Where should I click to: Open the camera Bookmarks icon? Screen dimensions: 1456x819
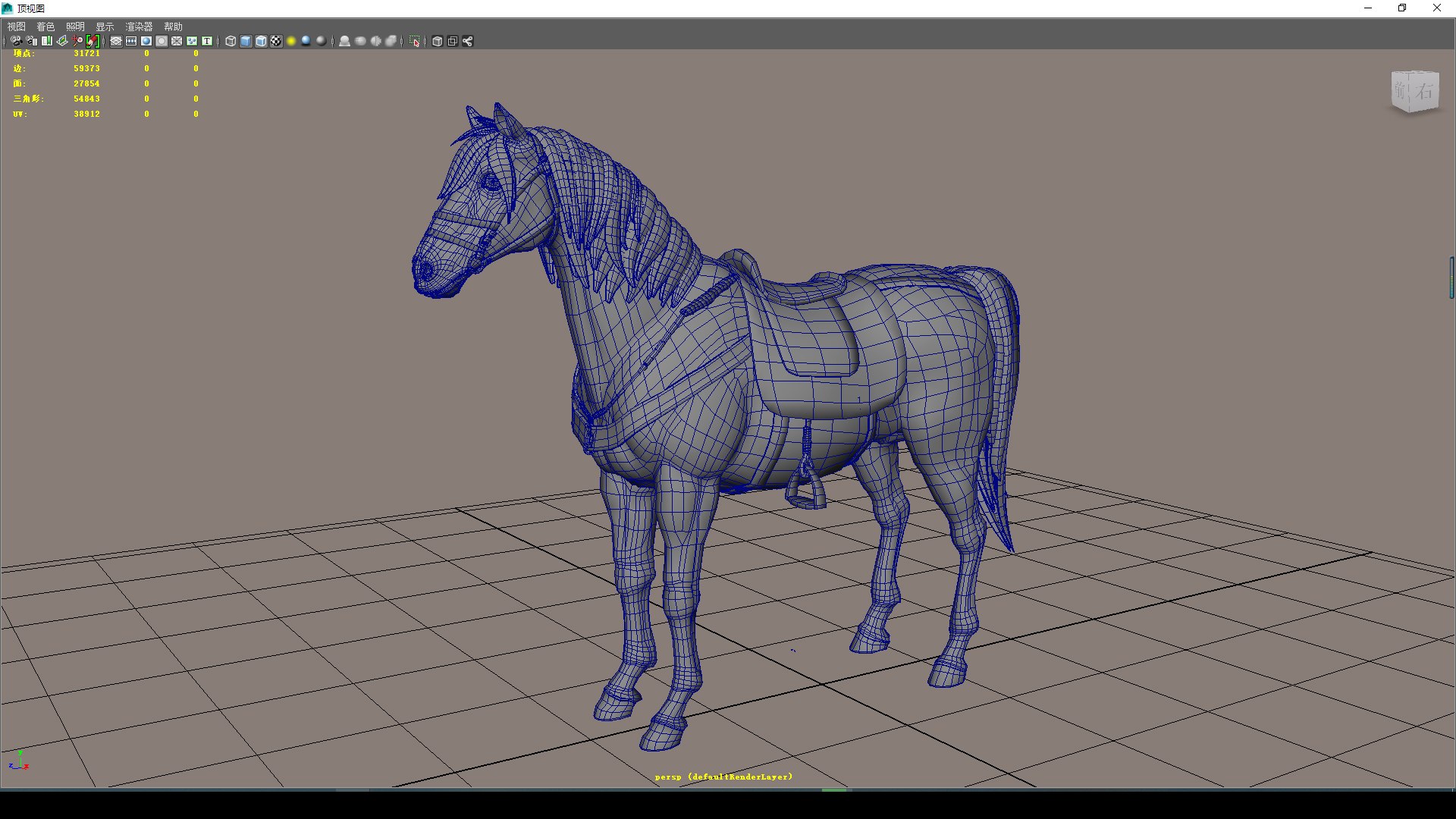pos(47,41)
